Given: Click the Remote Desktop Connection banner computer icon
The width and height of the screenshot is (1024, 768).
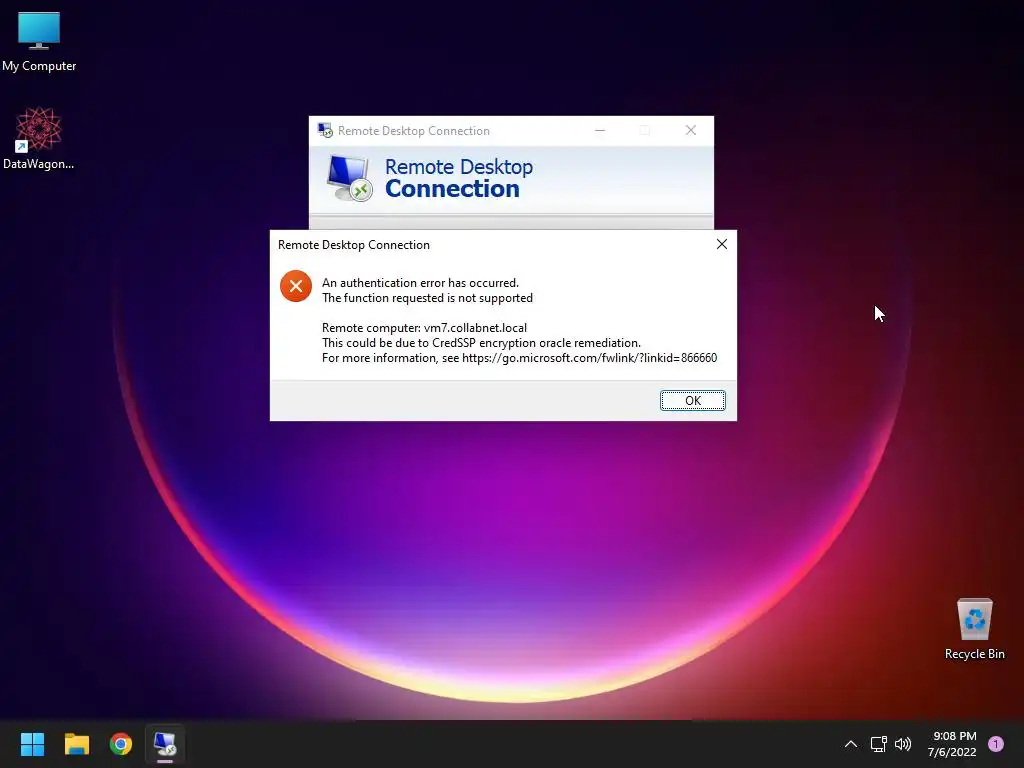Looking at the screenshot, I should point(350,178).
